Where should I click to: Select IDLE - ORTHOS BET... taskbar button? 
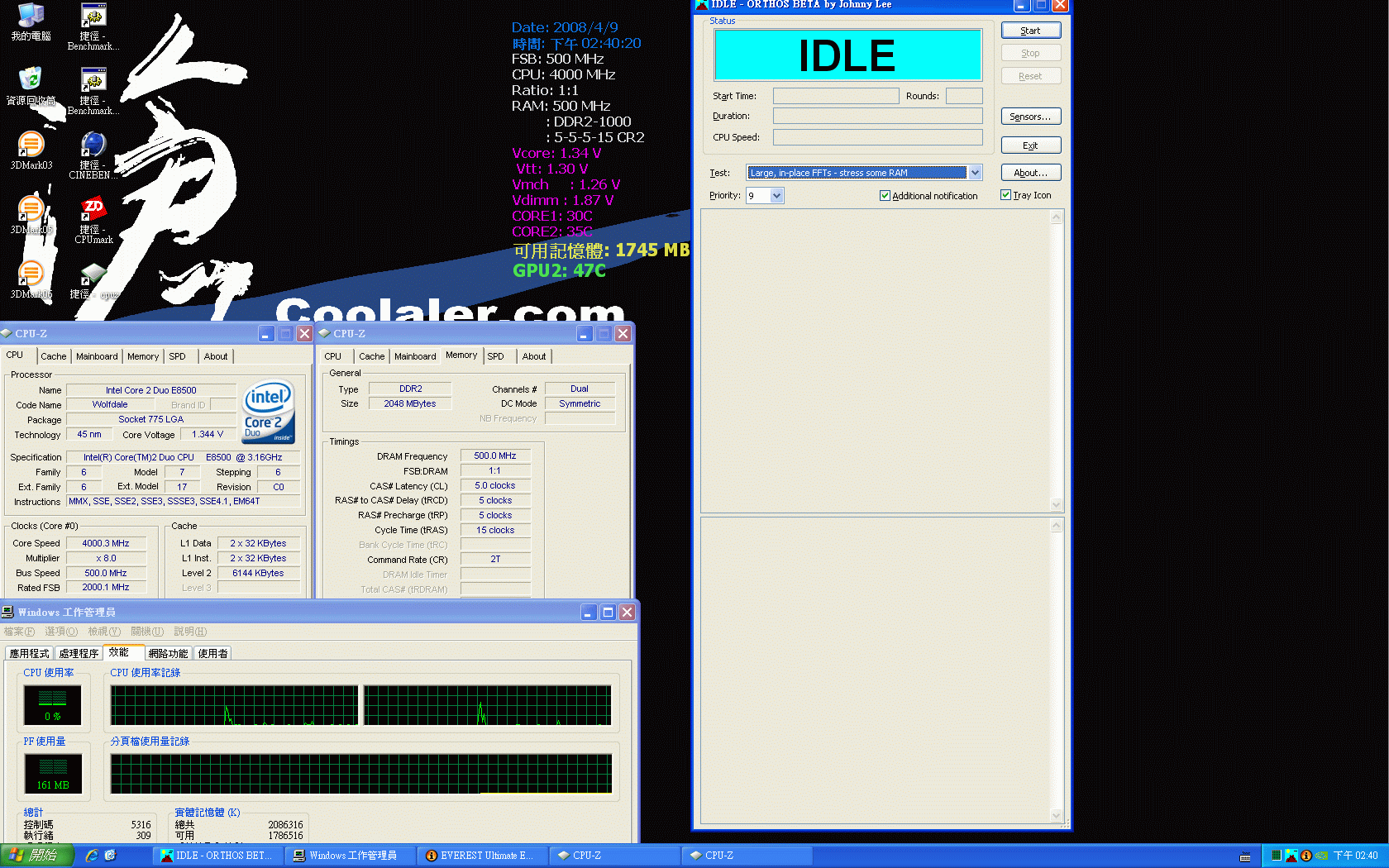click(218, 856)
